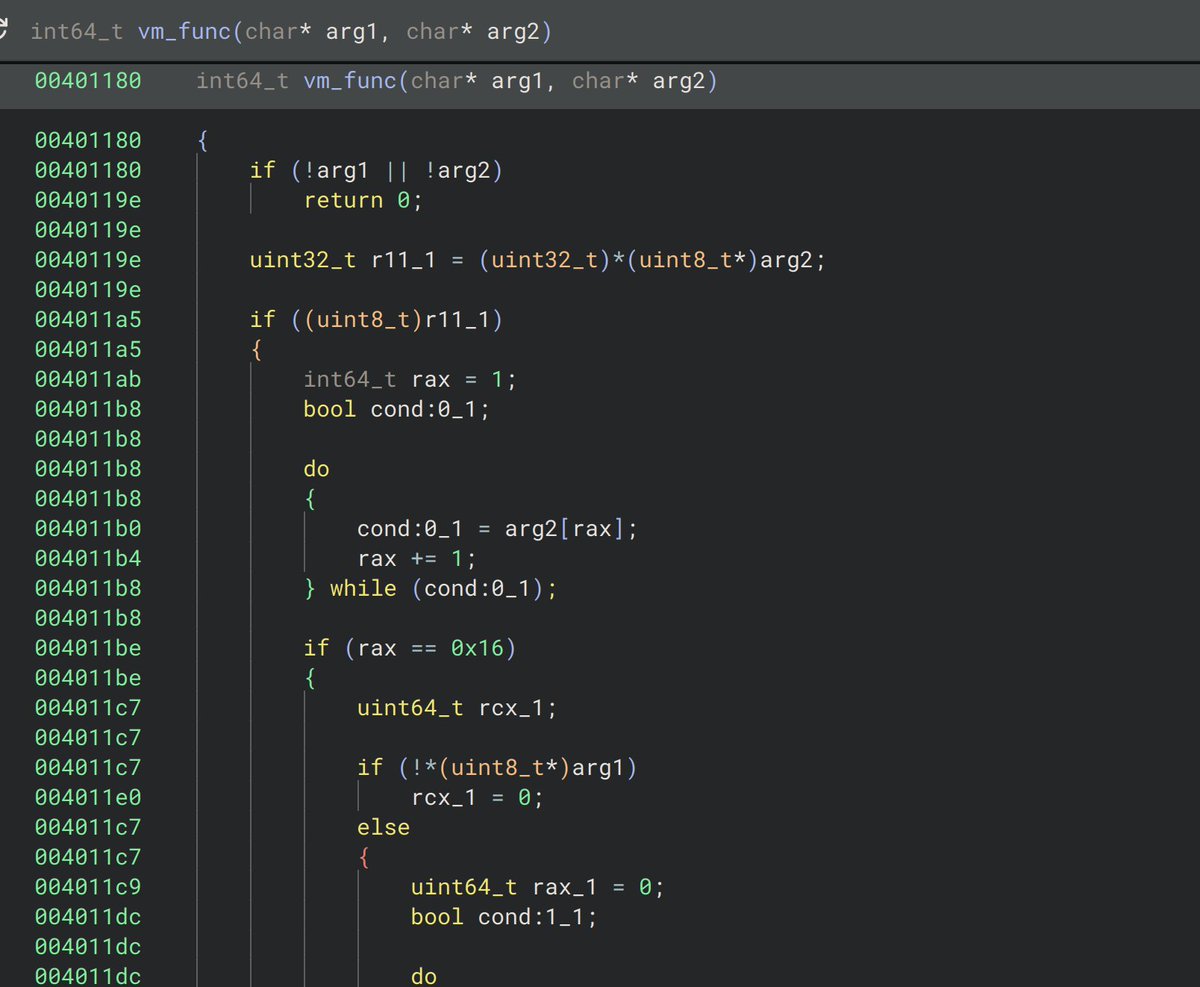Click address 004011c9 in the gutter
Screen dimensions: 1200x987
(88, 888)
